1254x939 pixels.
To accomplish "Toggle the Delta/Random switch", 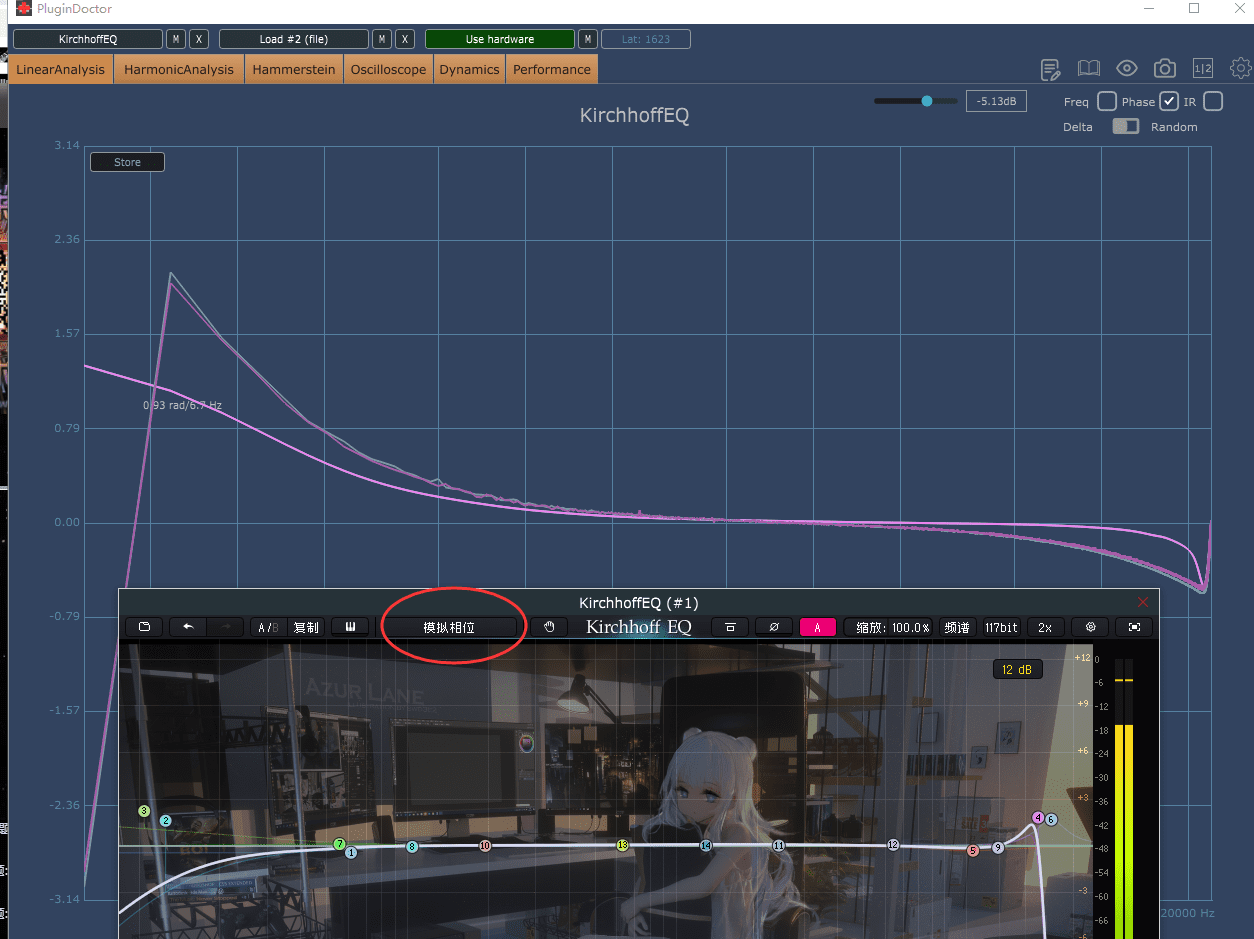I will coord(1126,127).
